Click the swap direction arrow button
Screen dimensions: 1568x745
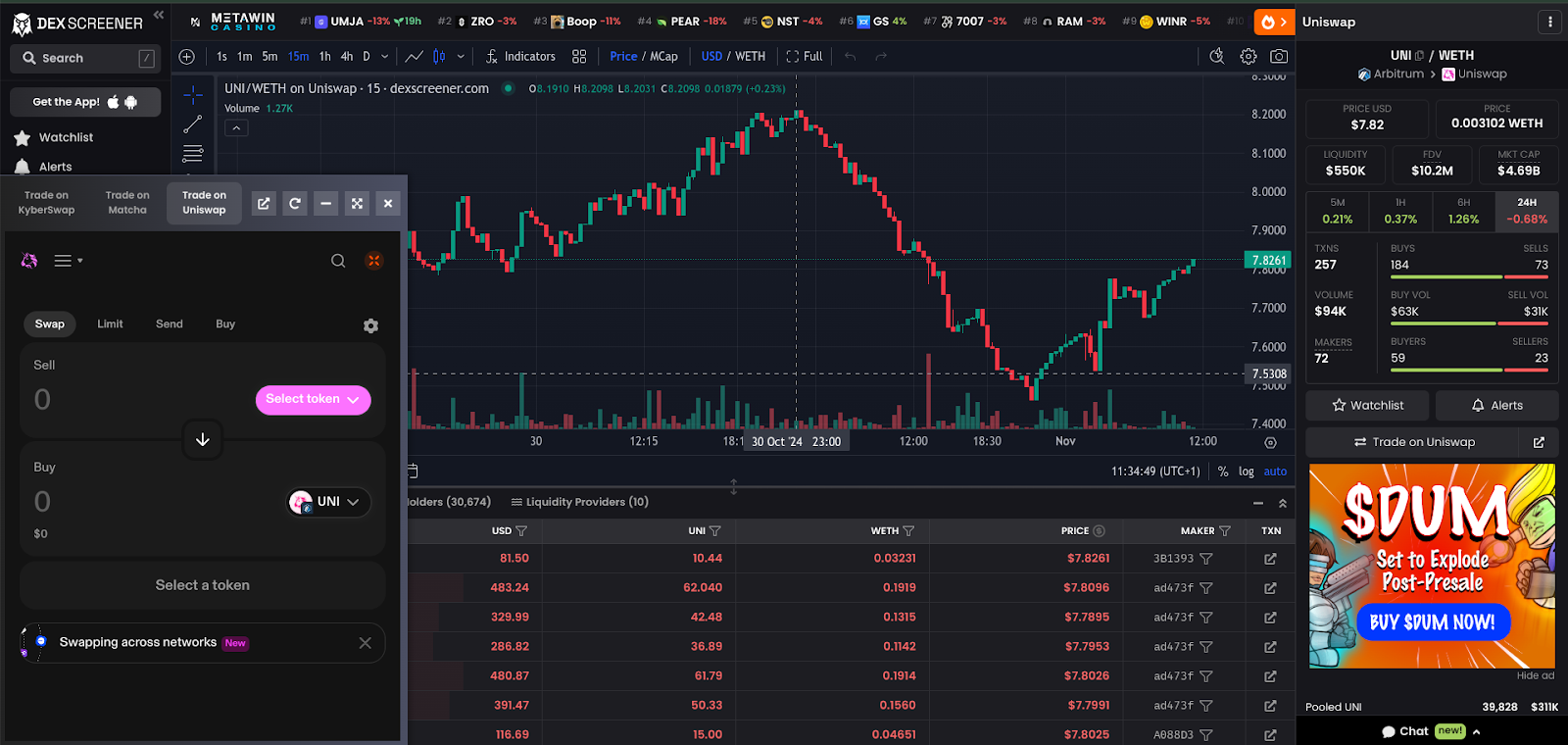click(x=203, y=440)
